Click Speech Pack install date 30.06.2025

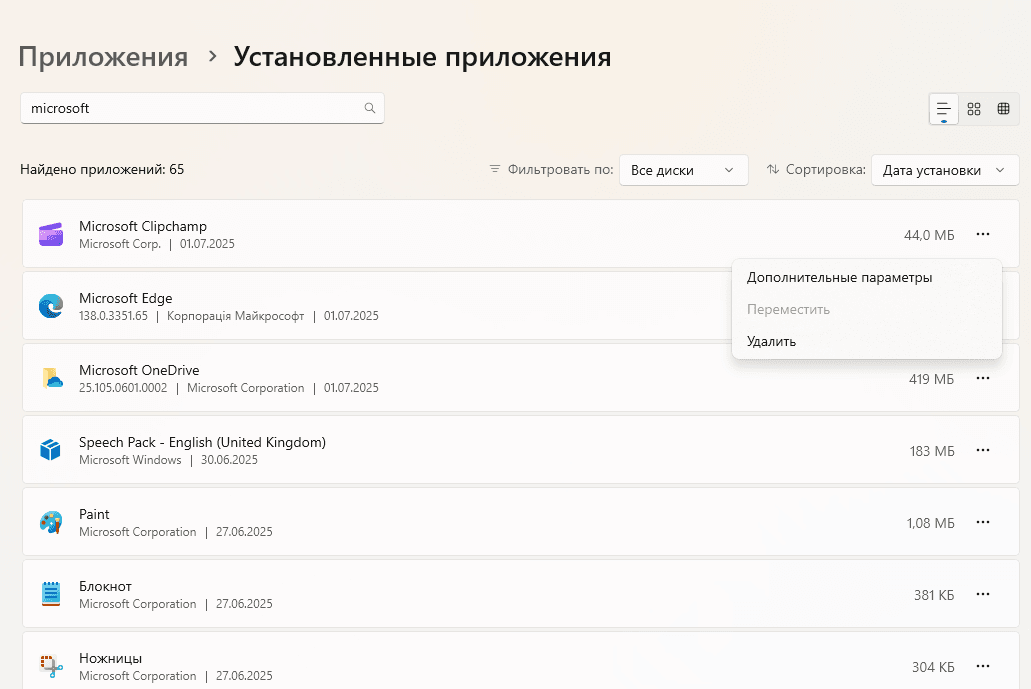tap(229, 460)
